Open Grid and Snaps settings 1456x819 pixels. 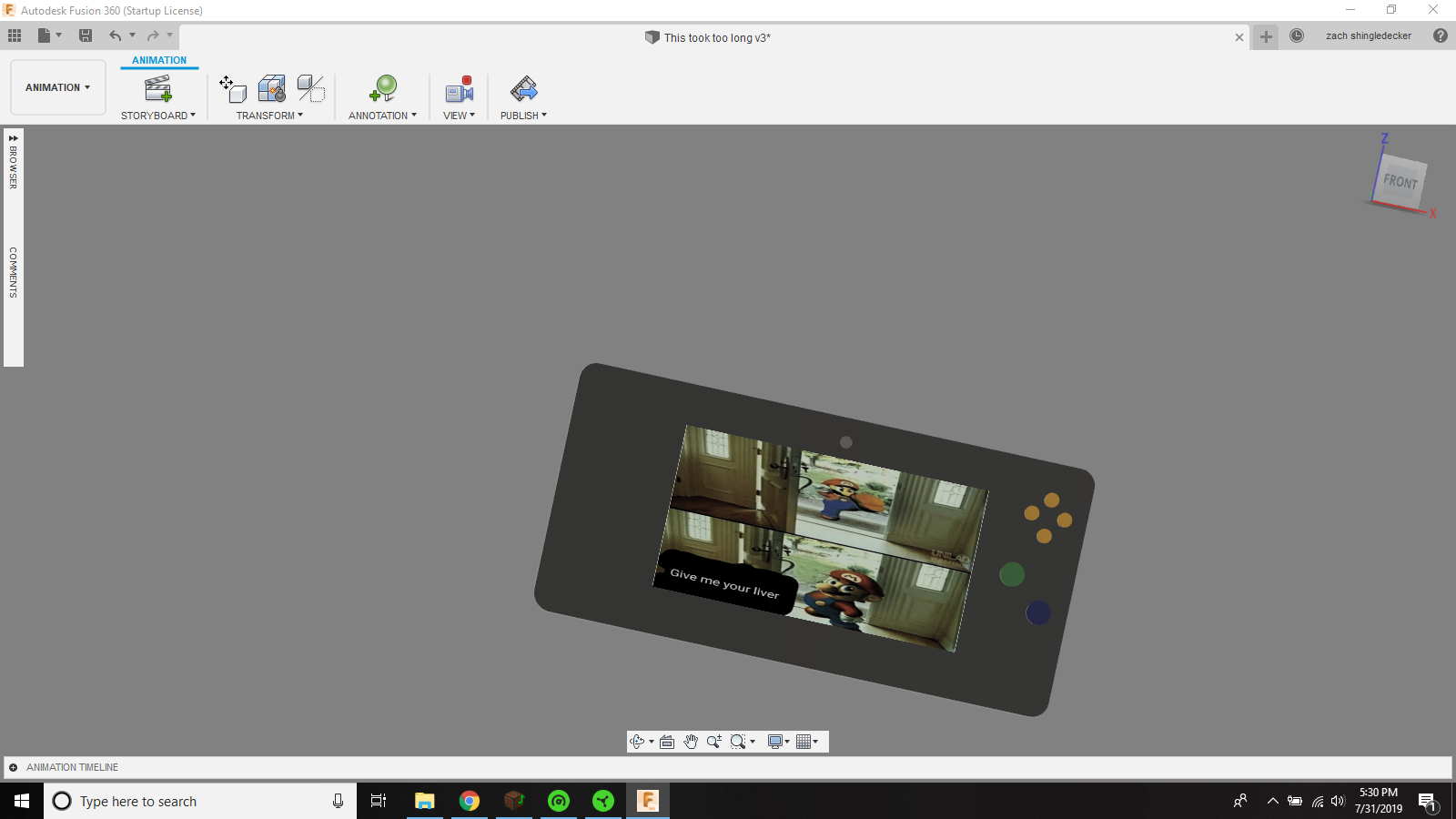804,742
